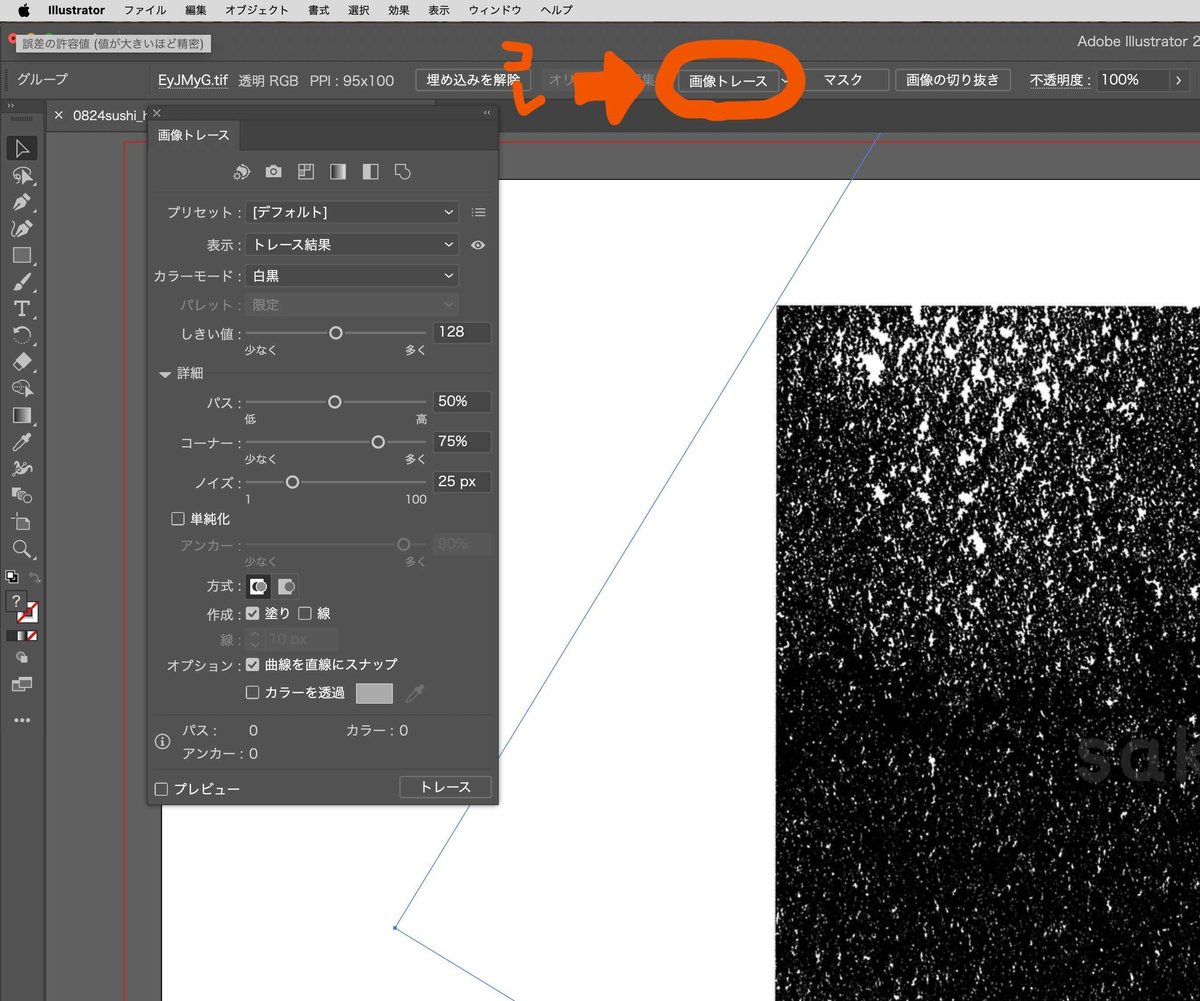Enable the 単純化 checkbox

178,519
